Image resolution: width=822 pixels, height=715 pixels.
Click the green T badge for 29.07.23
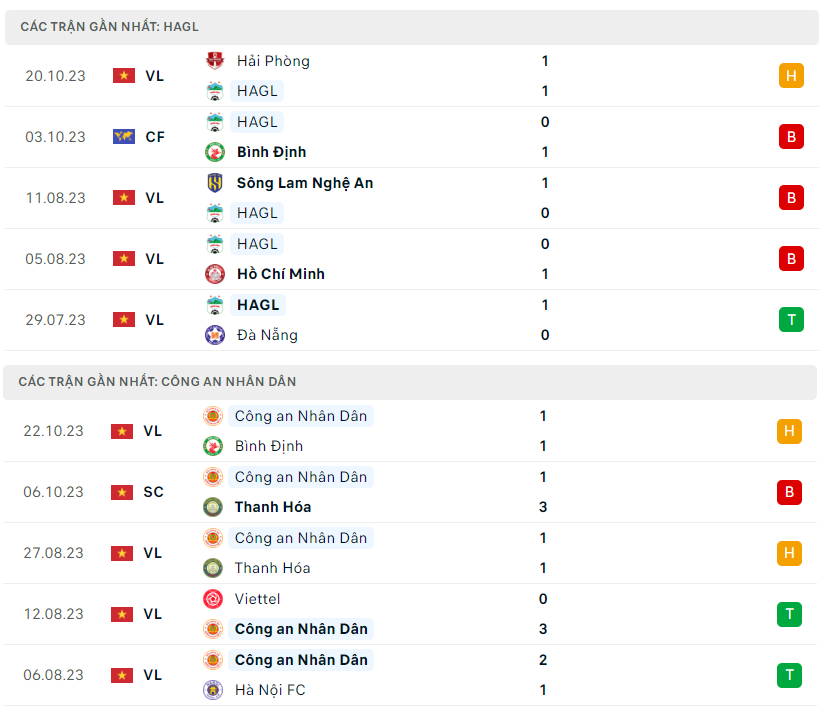791,319
